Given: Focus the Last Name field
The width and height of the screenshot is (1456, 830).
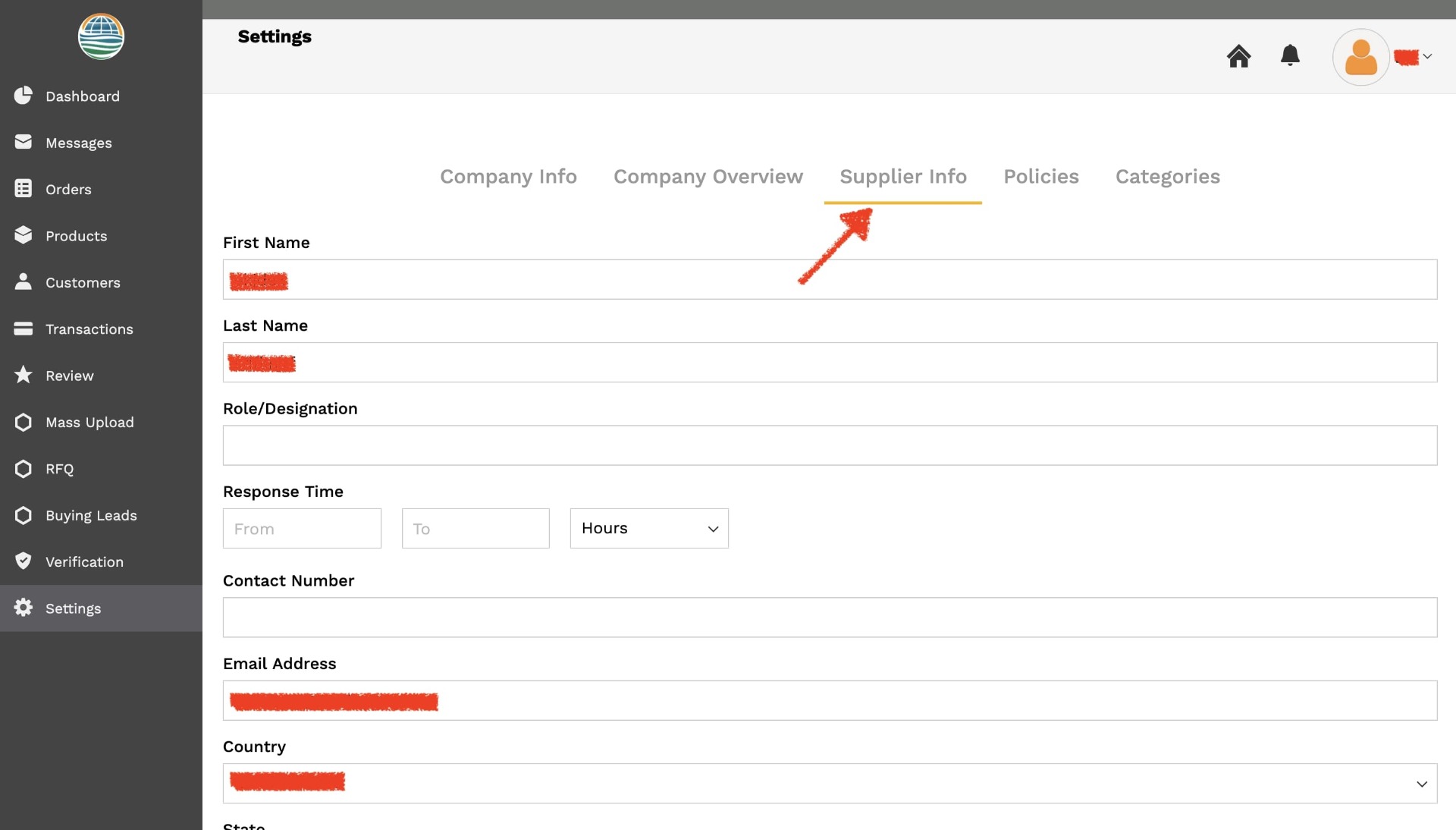Looking at the screenshot, I should [x=830, y=362].
